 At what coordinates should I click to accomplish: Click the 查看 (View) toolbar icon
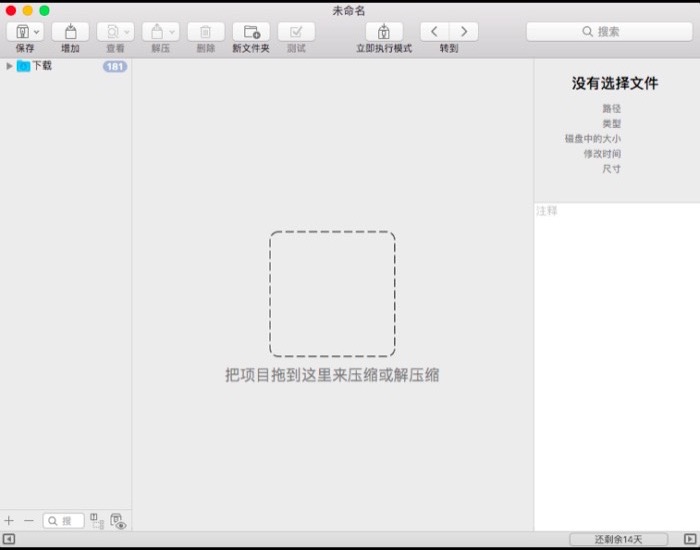(114, 32)
